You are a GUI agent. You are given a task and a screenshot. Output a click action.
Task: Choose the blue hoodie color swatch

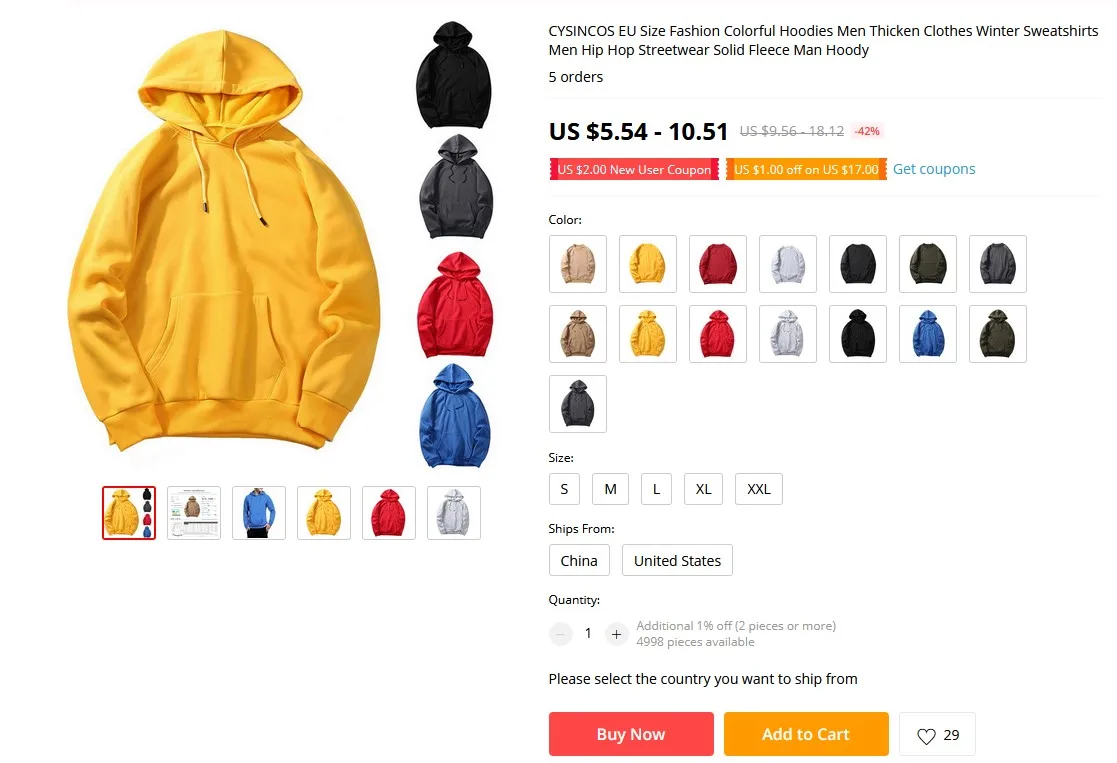928,334
